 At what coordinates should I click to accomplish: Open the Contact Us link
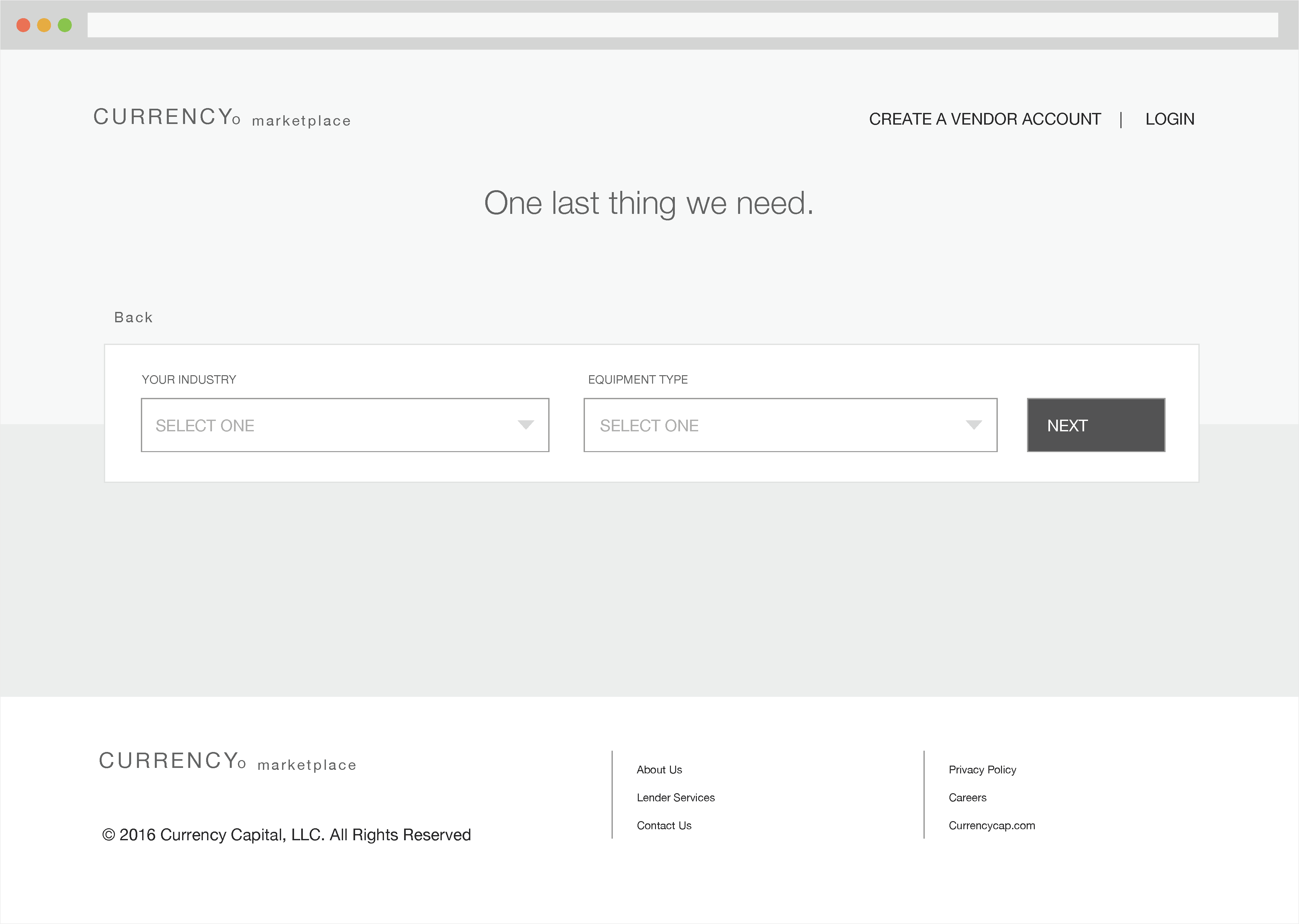664,825
